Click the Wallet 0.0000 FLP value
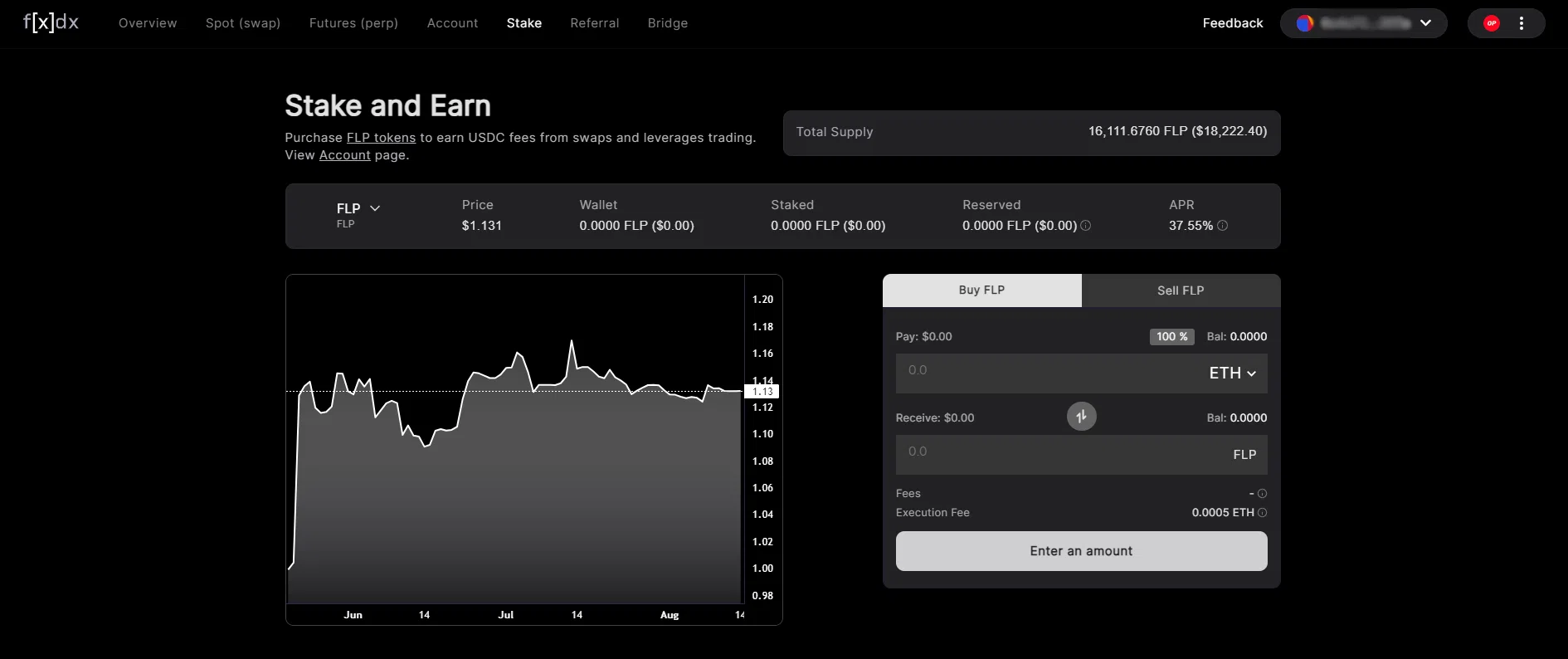The width and height of the screenshot is (1568, 659). (x=636, y=226)
